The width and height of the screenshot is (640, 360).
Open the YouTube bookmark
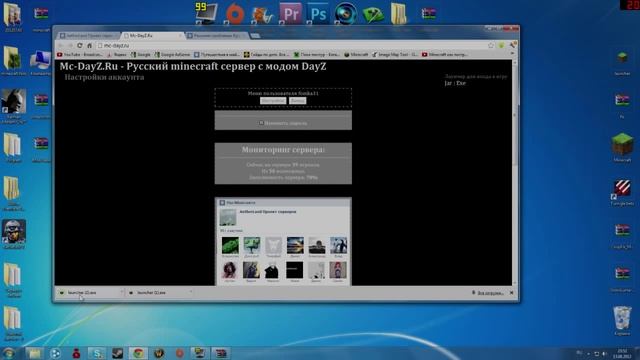tap(80, 54)
